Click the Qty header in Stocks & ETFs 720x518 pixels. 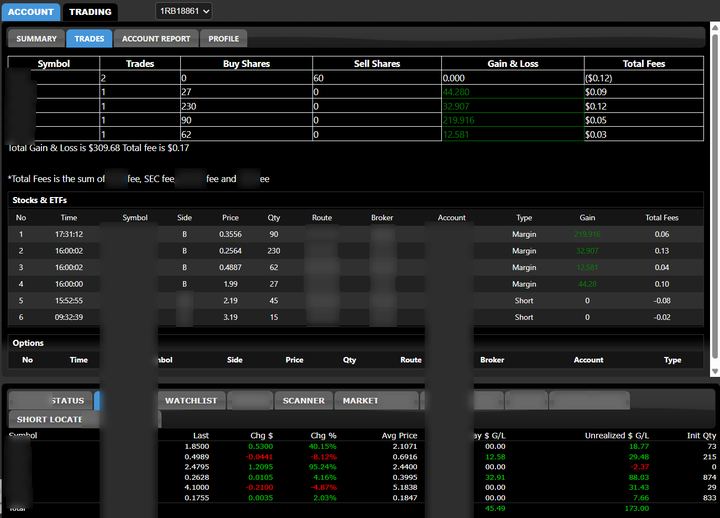pyautogui.click(x=274, y=218)
